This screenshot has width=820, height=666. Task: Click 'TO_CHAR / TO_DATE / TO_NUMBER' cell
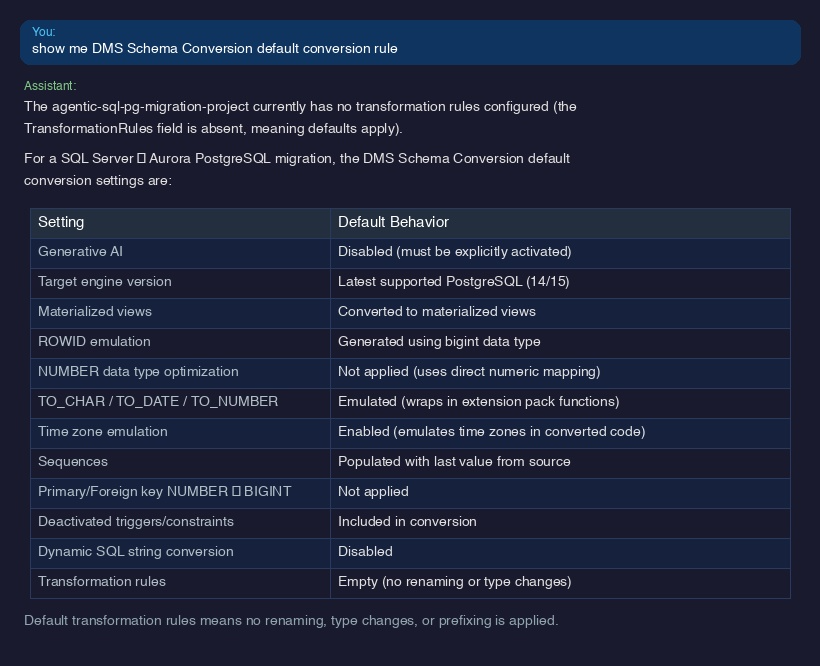[180, 403]
